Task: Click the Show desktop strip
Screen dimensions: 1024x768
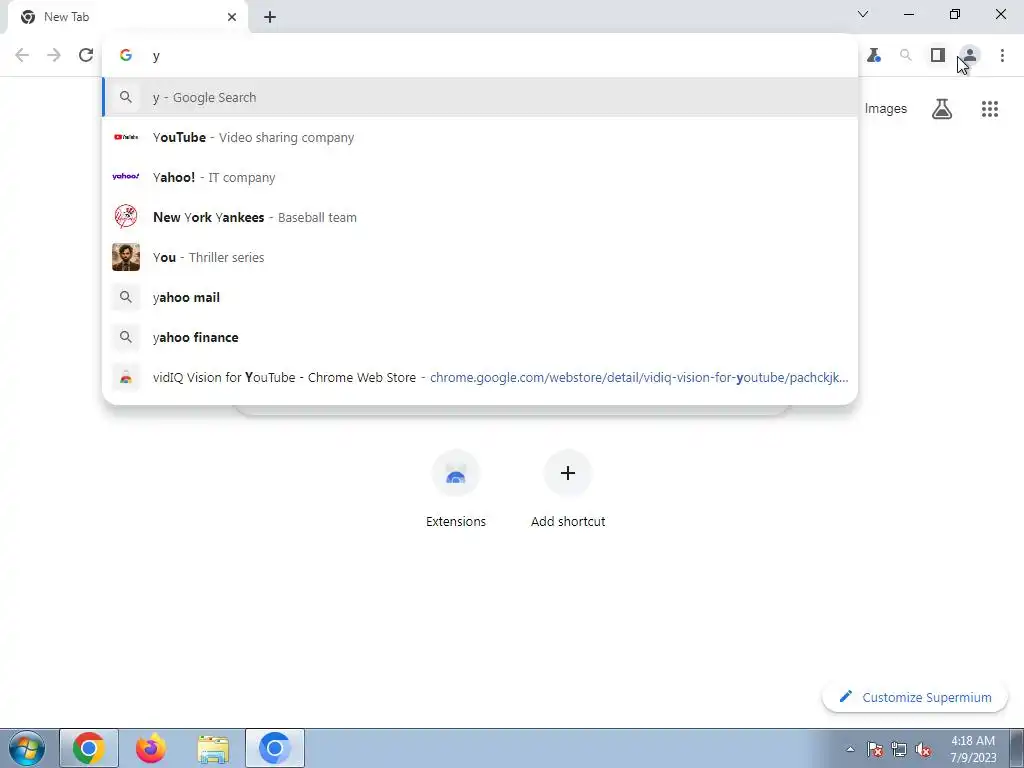Action: 1016,748
